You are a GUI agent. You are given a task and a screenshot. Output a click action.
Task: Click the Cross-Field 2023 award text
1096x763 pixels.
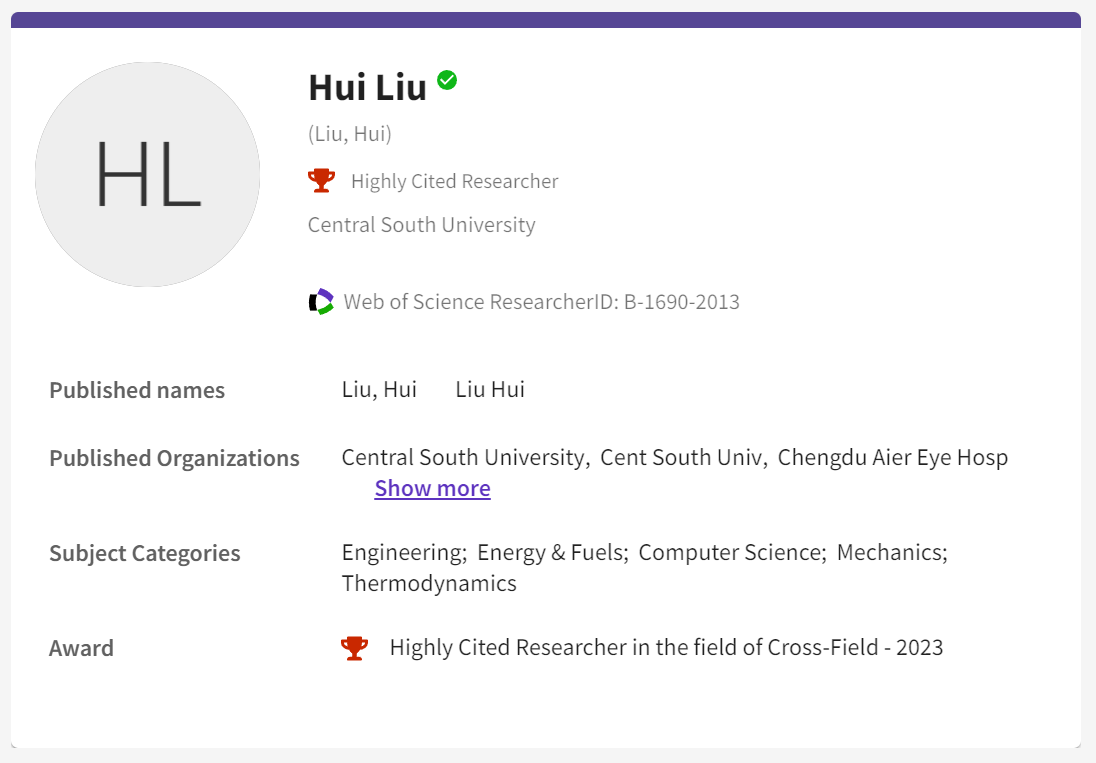666,648
